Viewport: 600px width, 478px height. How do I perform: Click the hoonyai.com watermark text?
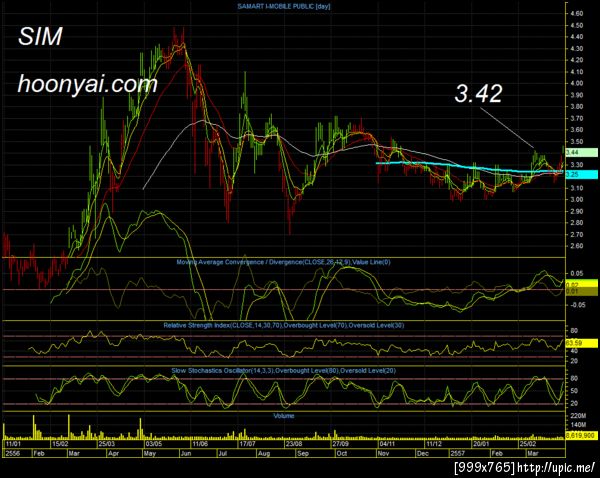tap(88, 84)
